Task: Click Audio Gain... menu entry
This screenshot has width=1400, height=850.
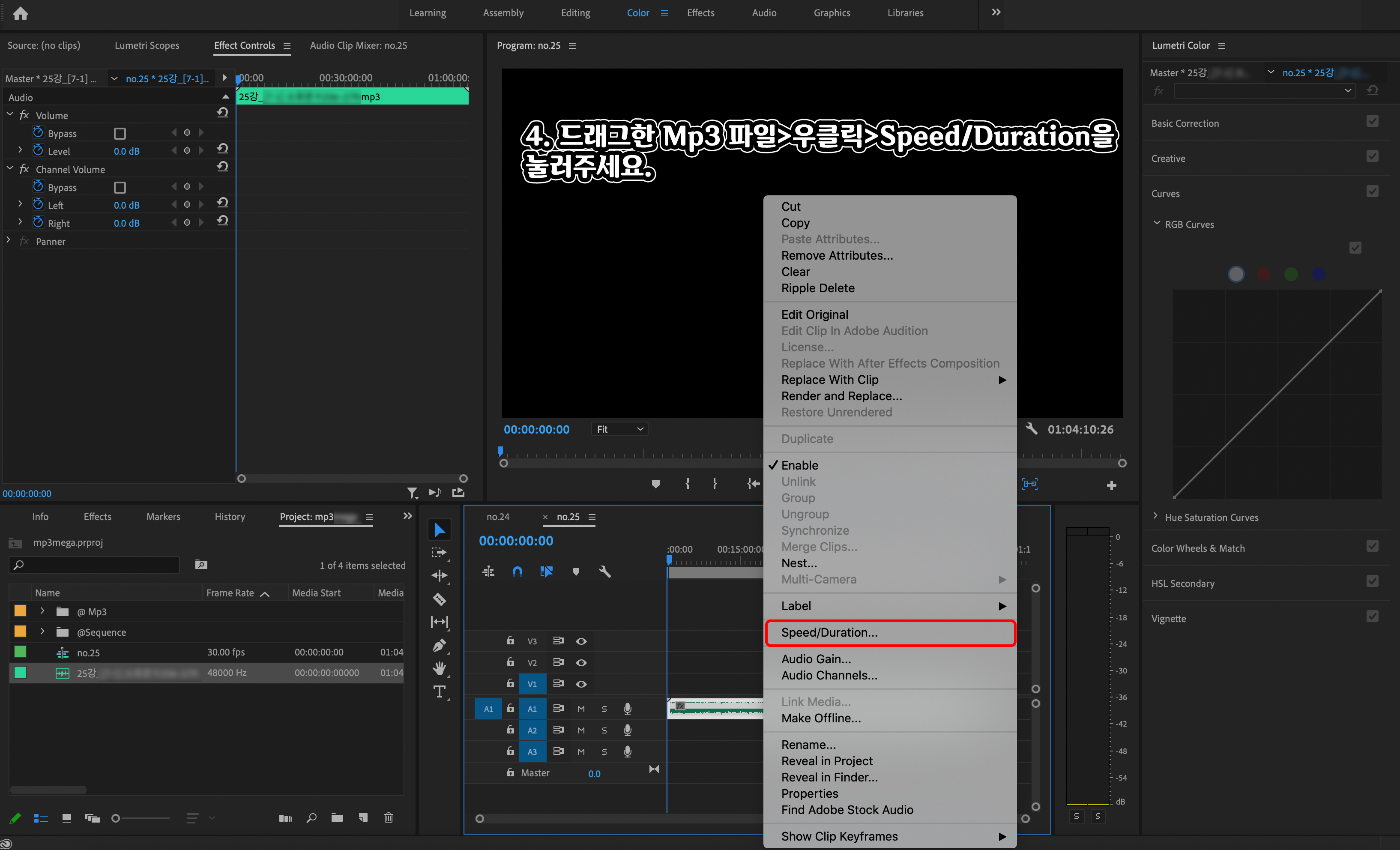Action: pos(816,659)
